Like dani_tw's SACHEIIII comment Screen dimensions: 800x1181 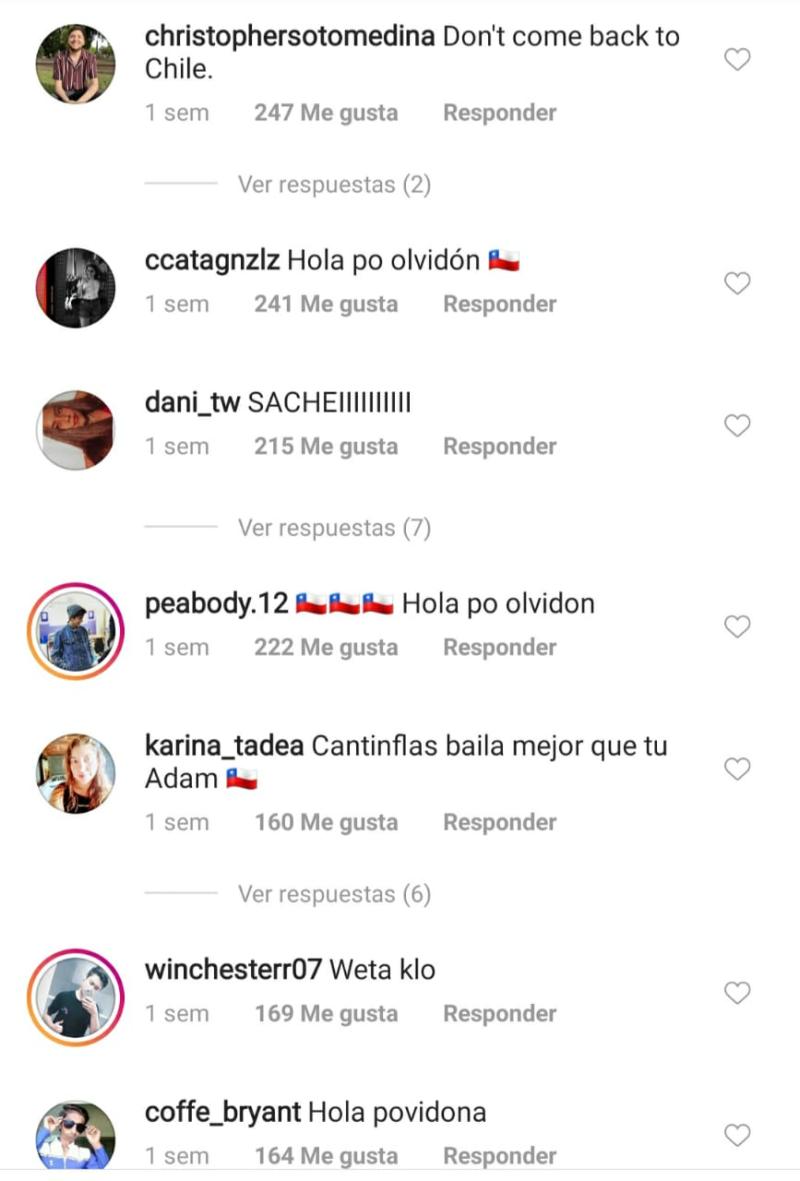tap(737, 426)
